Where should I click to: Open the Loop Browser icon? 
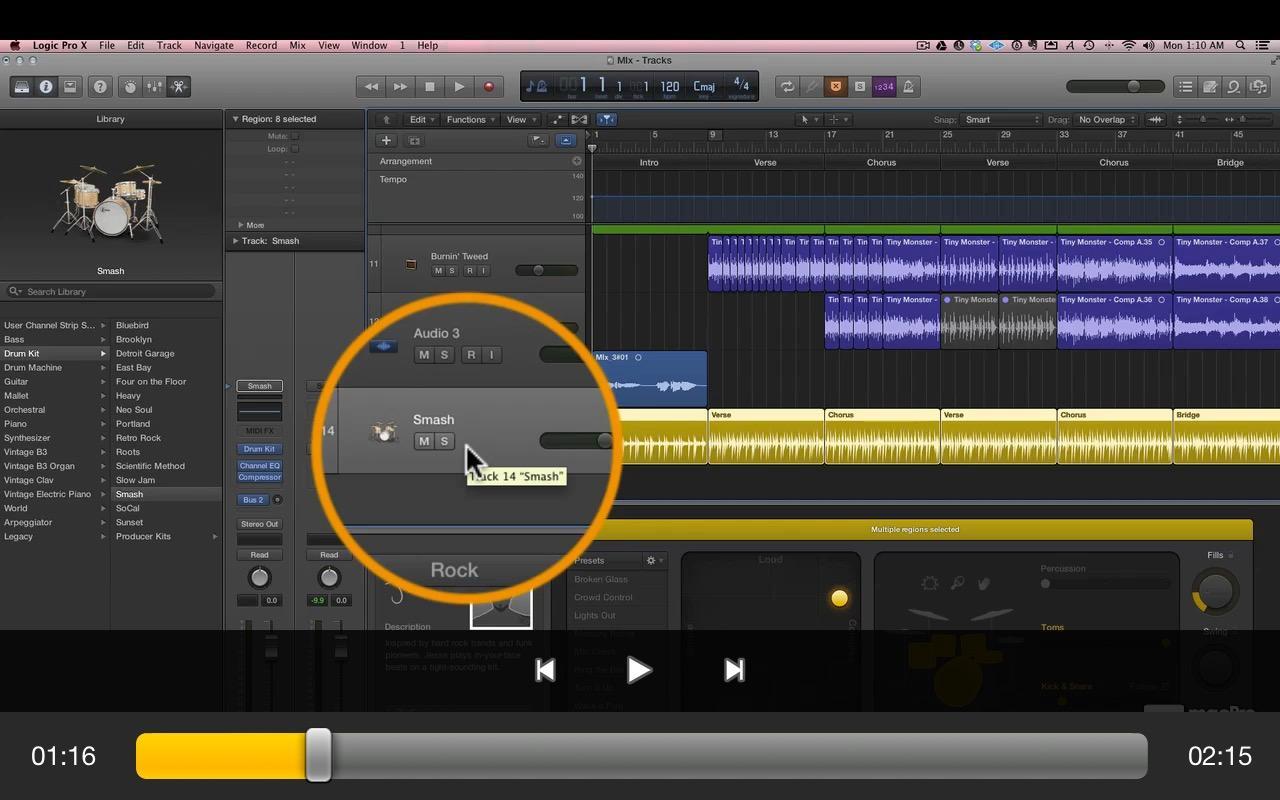(x=1234, y=87)
